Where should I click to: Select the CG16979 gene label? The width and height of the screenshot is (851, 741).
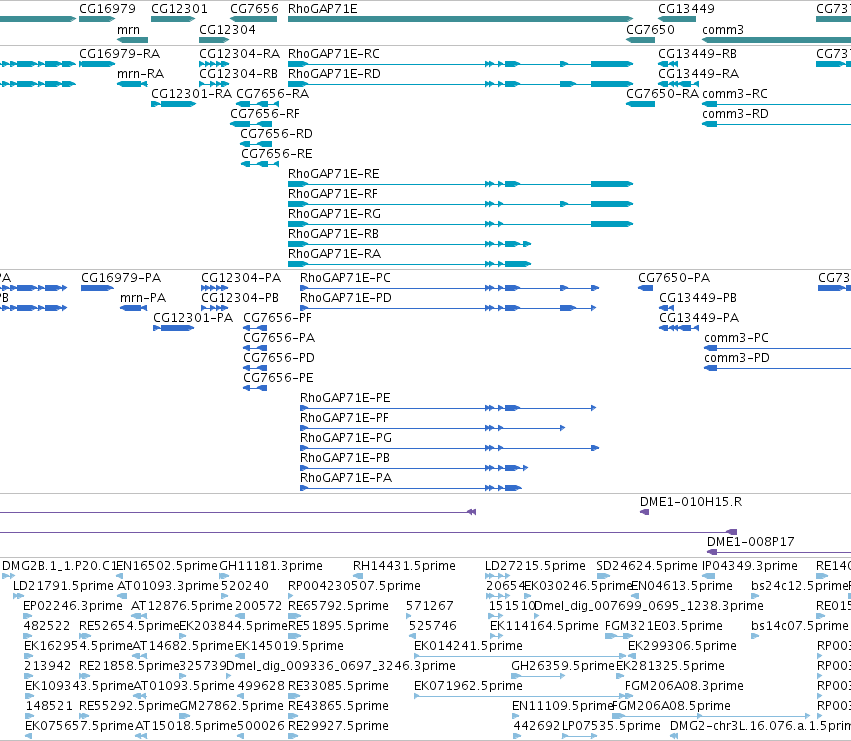click(x=107, y=9)
